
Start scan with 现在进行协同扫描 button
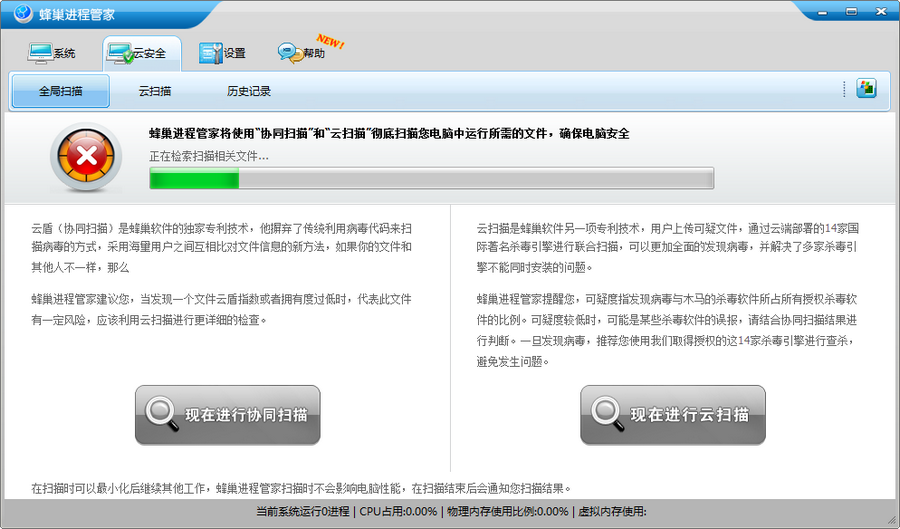pos(228,415)
